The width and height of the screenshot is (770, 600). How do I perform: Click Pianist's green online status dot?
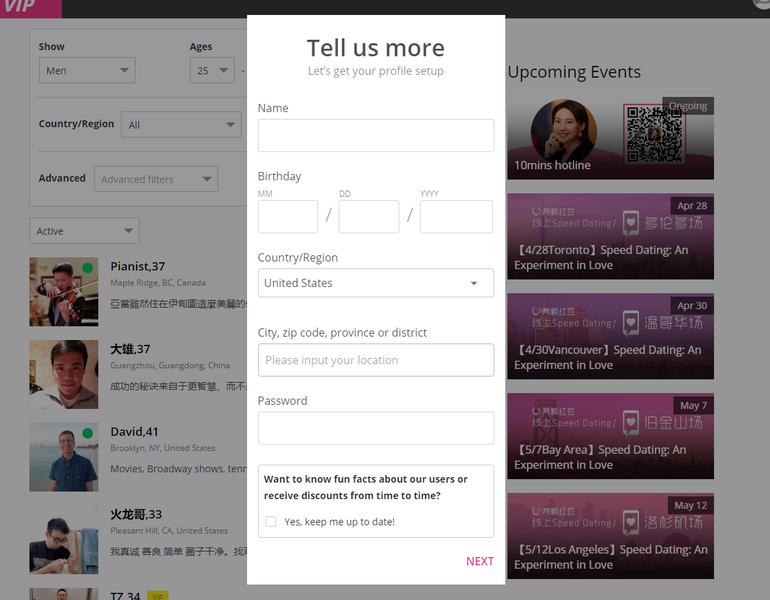87,268
